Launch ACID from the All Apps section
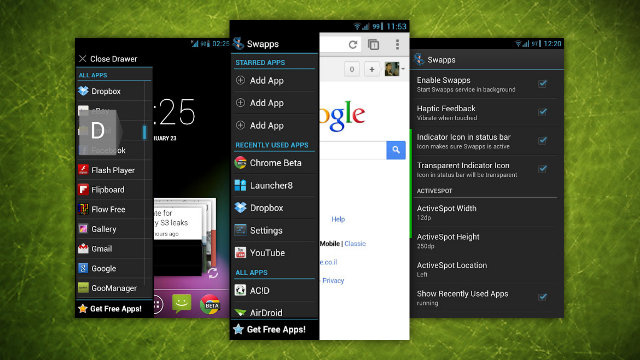The image size is (640, 360). (274, 290)
